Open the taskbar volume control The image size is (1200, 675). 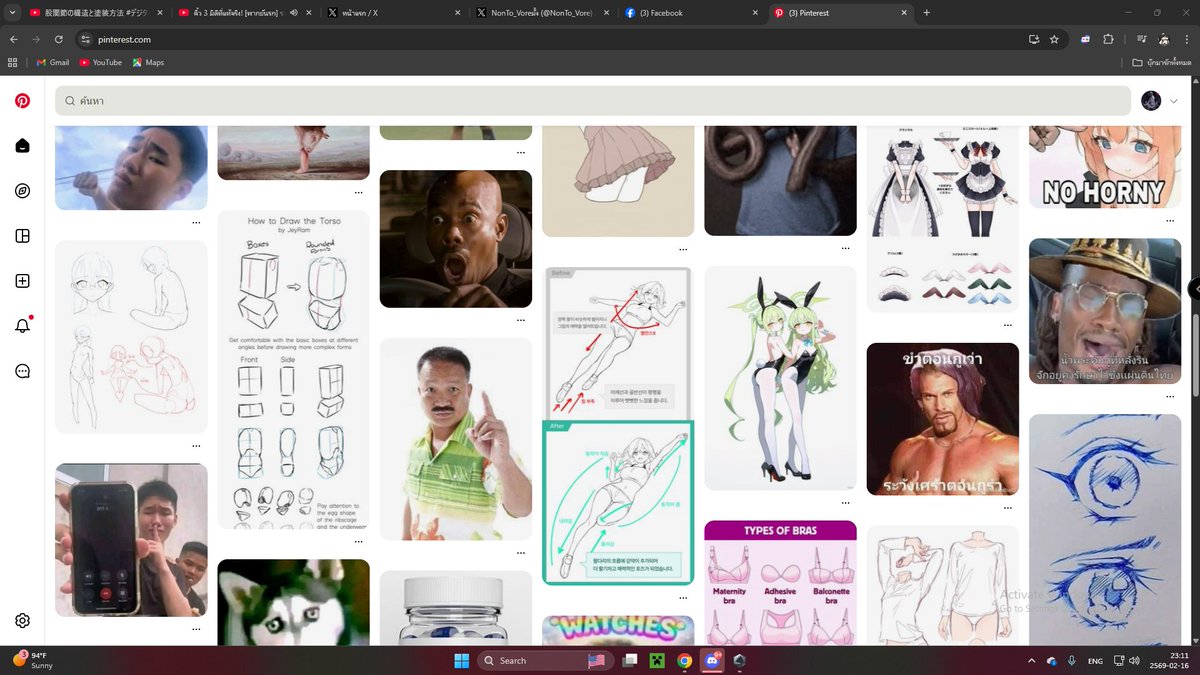pyautogui.click(x=1135, y=660)
